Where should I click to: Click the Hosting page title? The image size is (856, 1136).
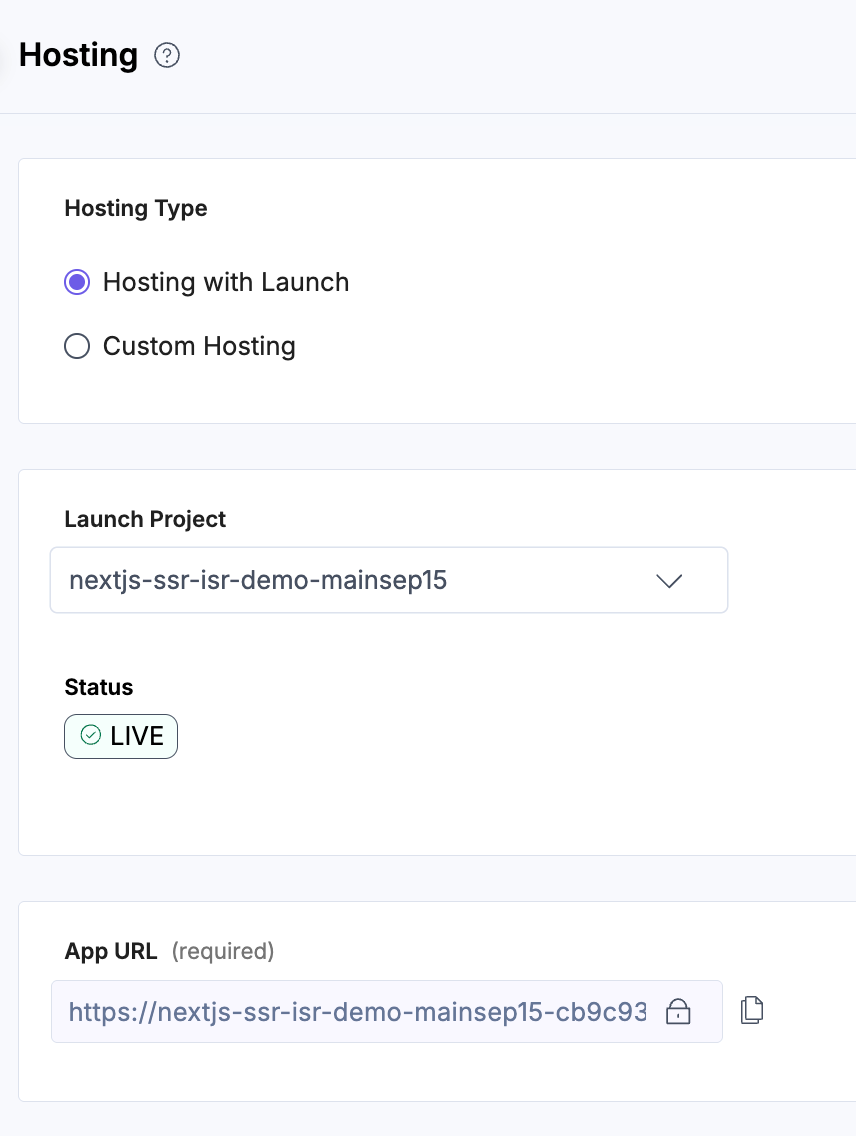click(x=78, y=55)
